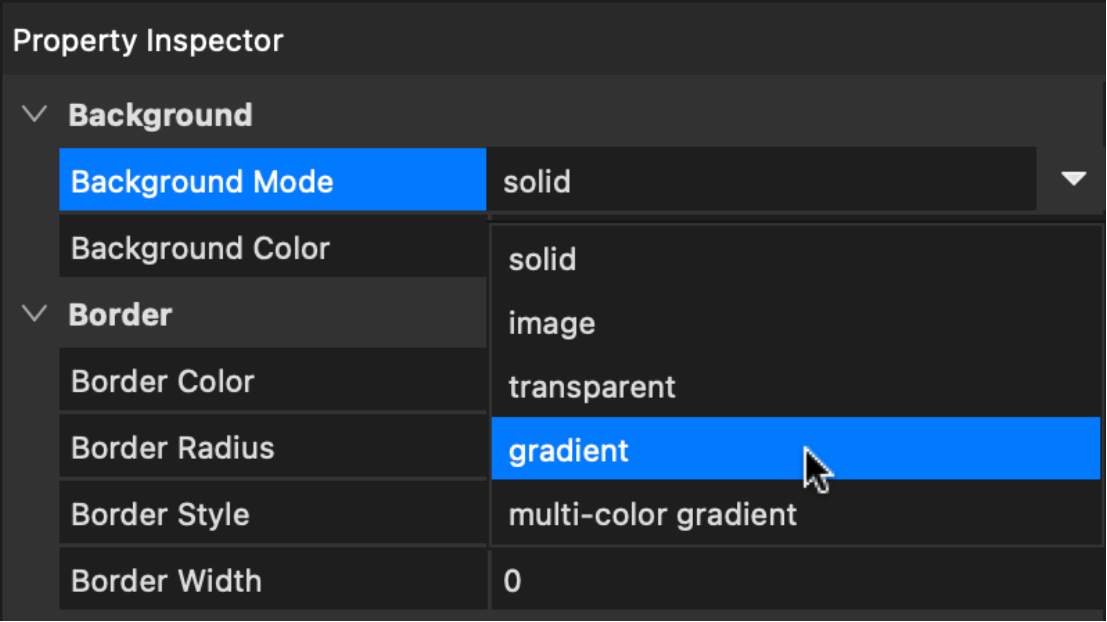Click the Property Inspector panel title
This screenshot has height=622, width=1107.
click(x=148, y=41)
